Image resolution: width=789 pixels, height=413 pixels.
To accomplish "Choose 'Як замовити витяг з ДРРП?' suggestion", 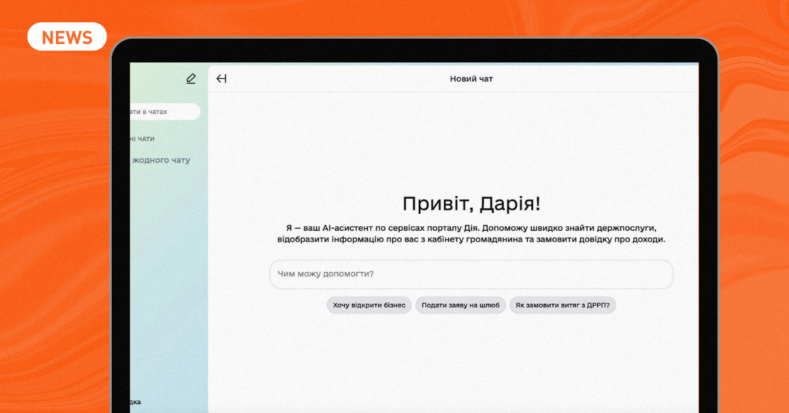I will 563,305.
